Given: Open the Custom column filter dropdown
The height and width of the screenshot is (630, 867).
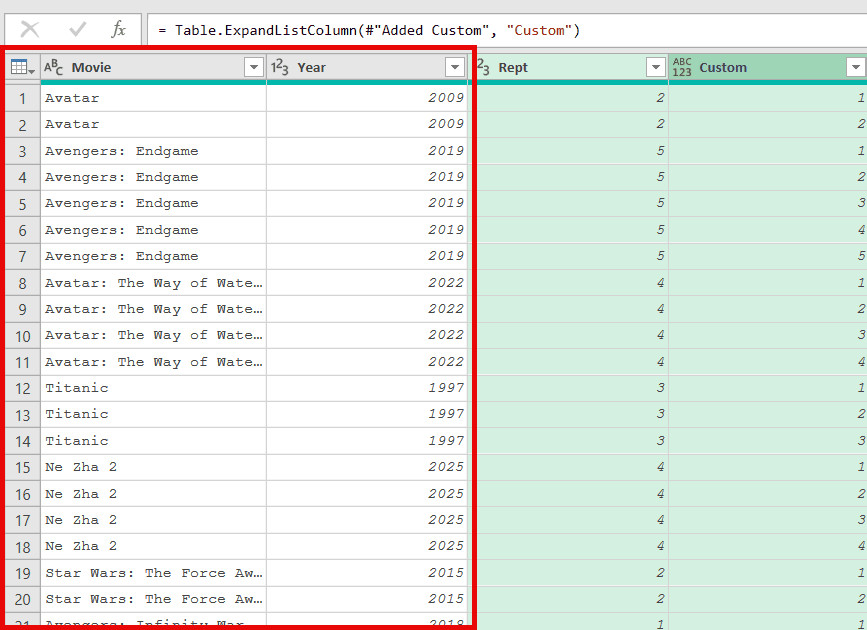Looking at the screenshot, I should click(855, 67).
